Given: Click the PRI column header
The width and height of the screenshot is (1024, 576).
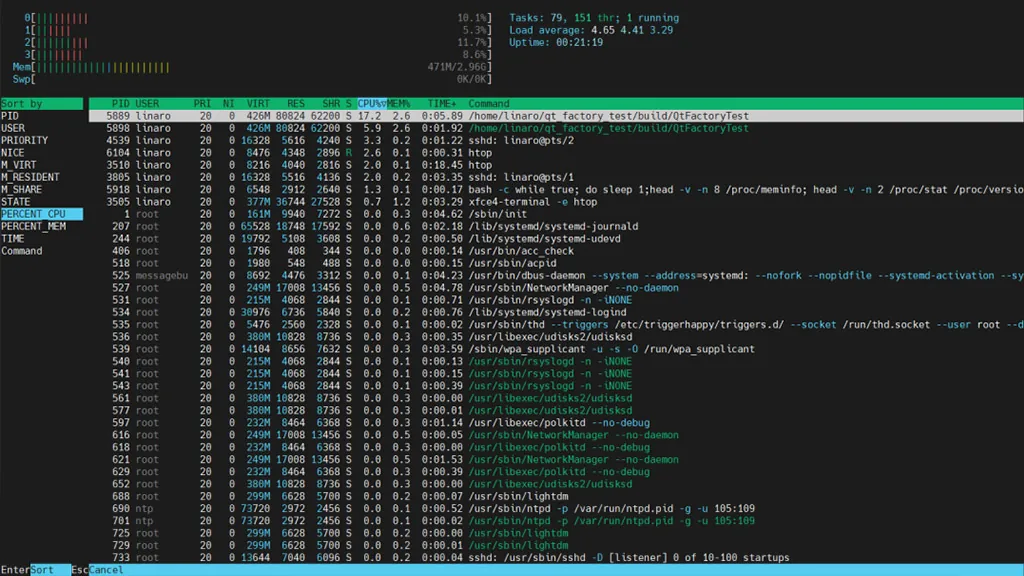Looking at the screenshot, I should (x=202, y=104).
